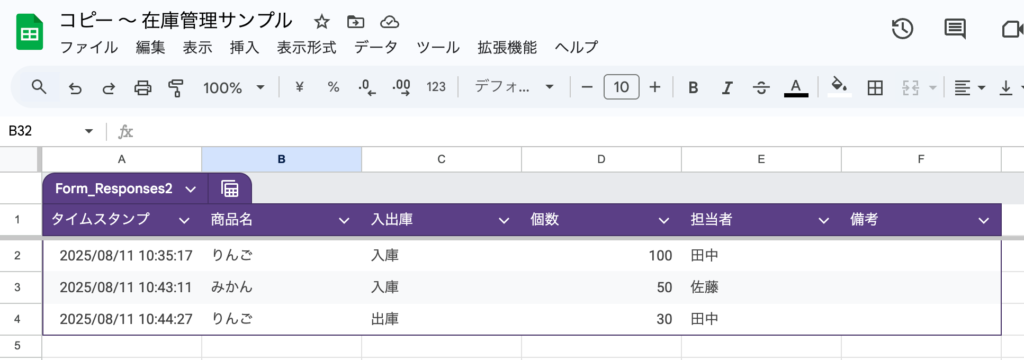Image resolution: width=1024 pixels, height=360 pixels.
Task: Click the borders grid icon
Action: [x=875, y=88]
